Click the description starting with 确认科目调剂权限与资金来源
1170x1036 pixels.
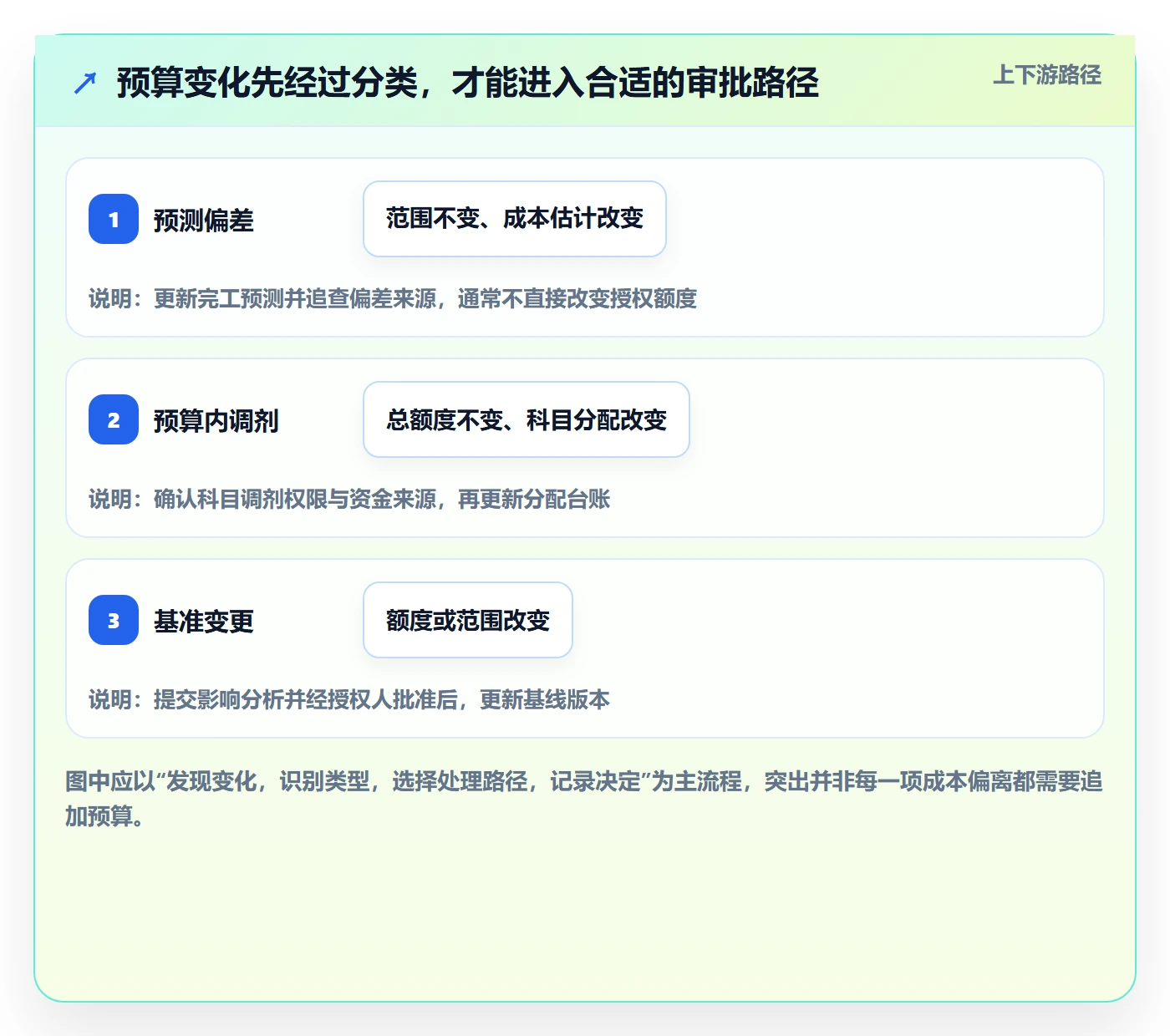(x=349, y=499)
